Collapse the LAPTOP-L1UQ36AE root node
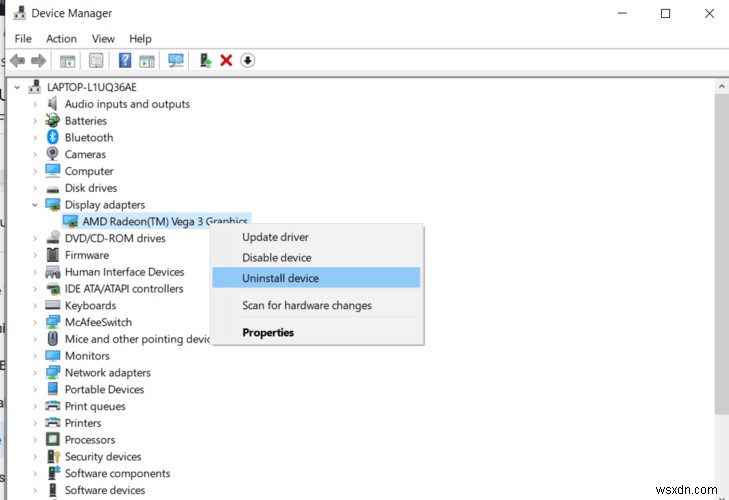The height and width of the screenshot is (500, 729). pyautogui.click(x=17, y=87)
